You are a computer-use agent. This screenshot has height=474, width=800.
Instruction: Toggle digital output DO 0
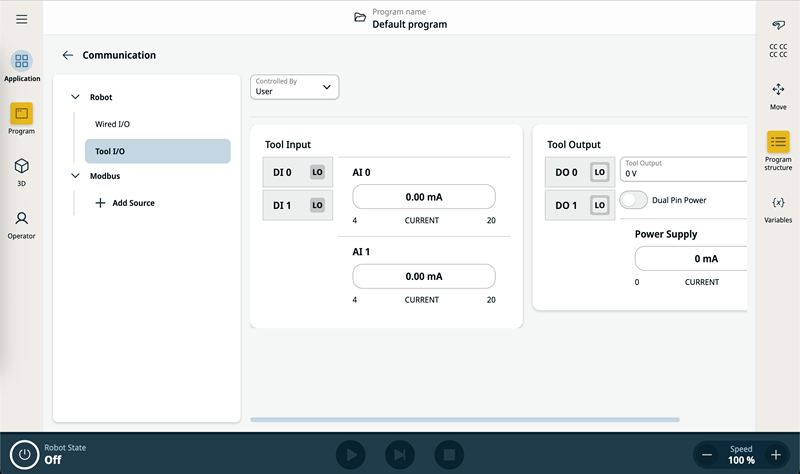(599, 172)
